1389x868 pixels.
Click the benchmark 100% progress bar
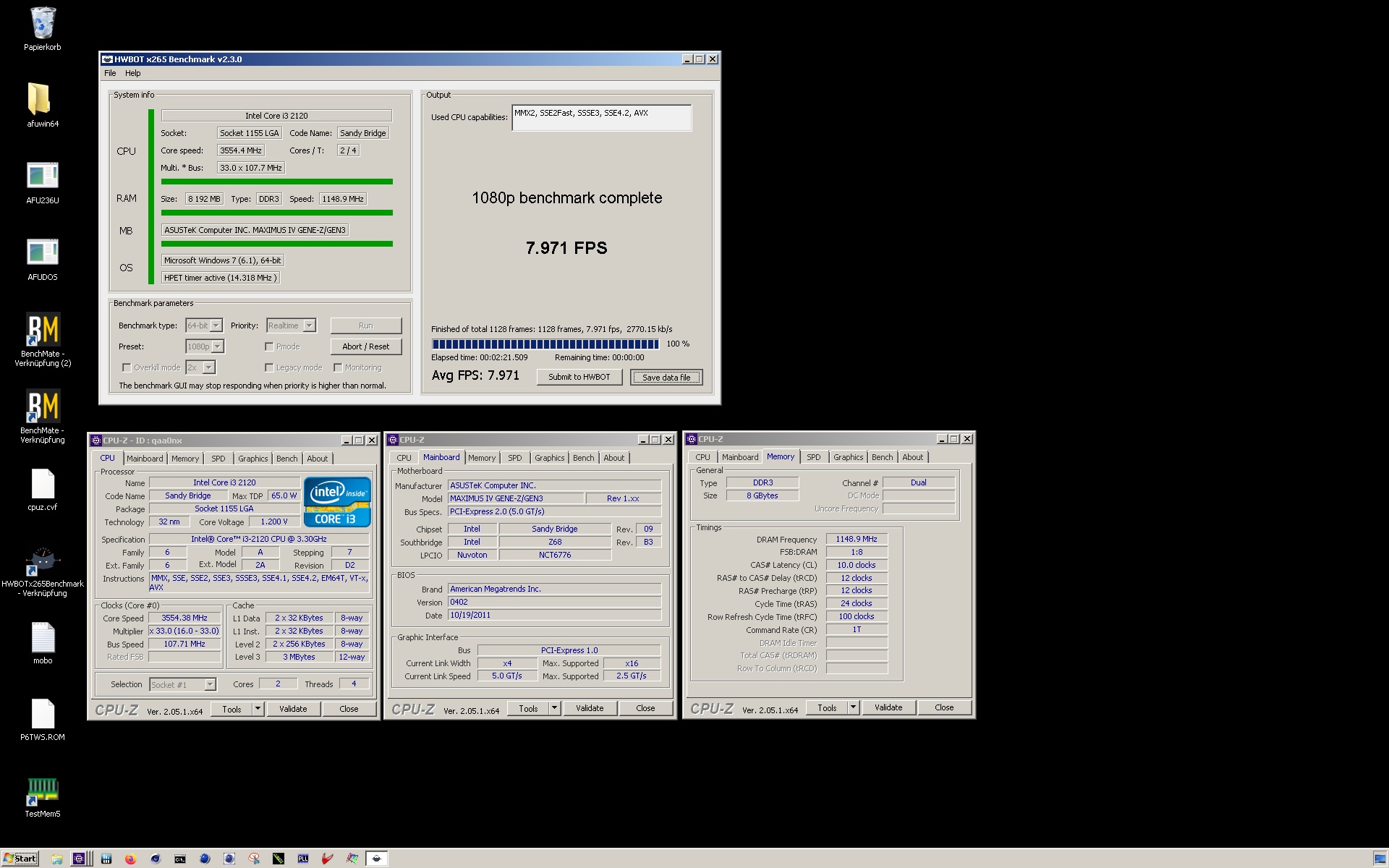[545, 344]
